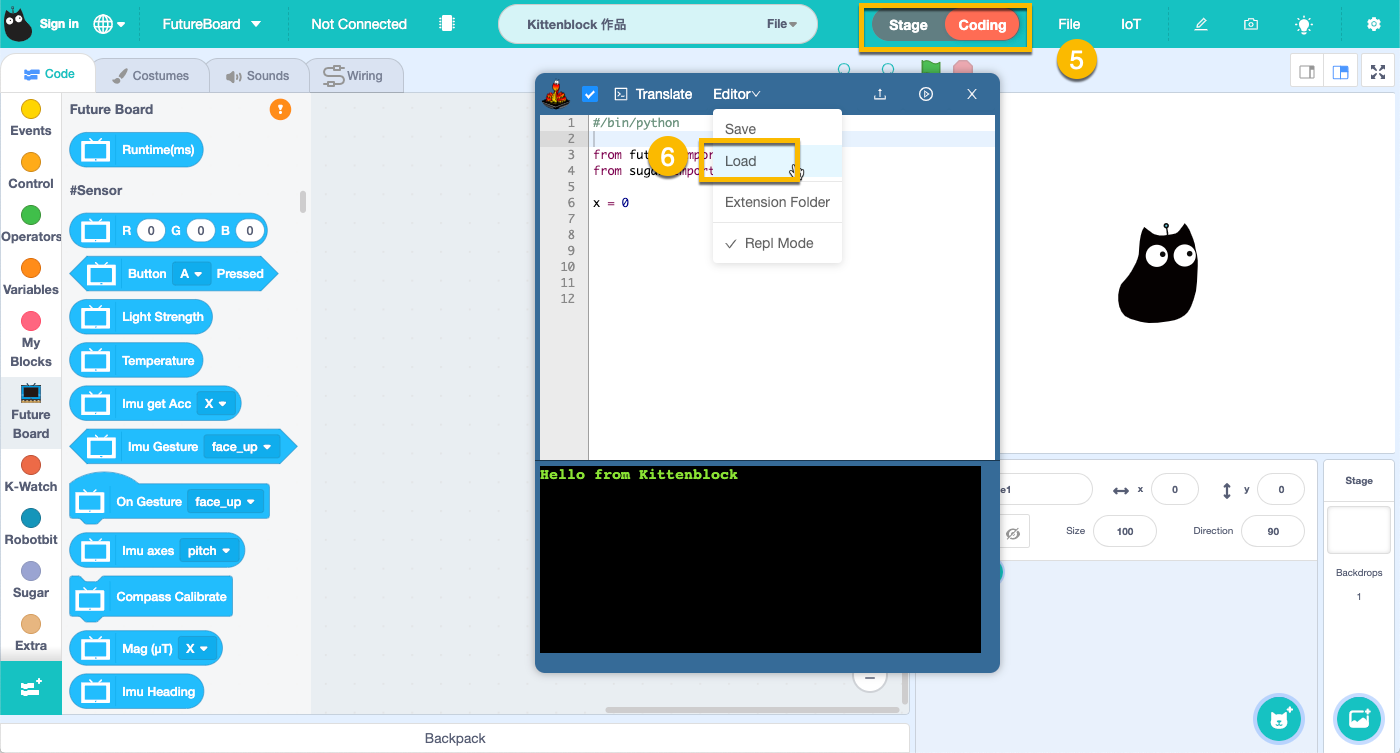Open the Button A selector dropdown
This screenshot has width=1400, height=753.
tap(191, 274)
